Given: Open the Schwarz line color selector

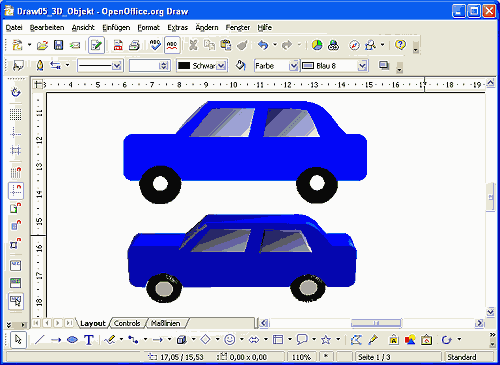Looking at the screenshot, I should point(202,66).
